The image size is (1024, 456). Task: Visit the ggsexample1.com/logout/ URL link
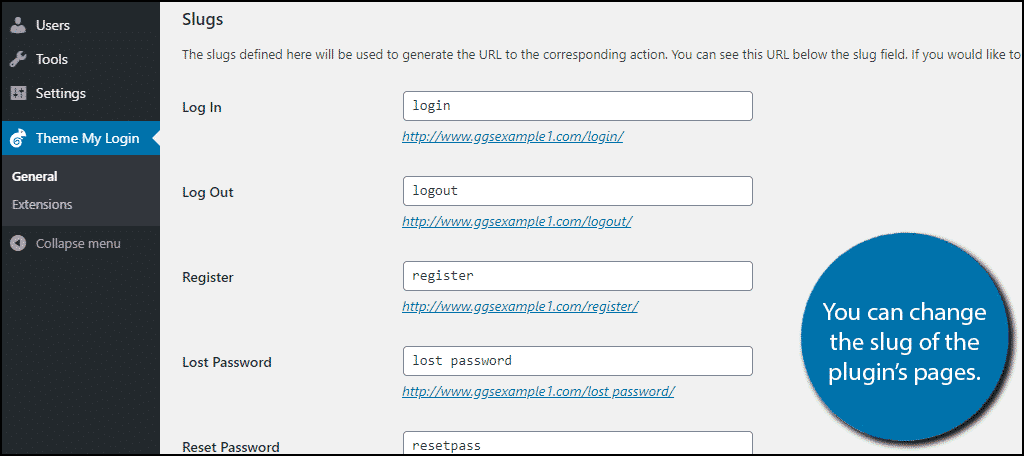pyautogui.click(x=517, y=222)
